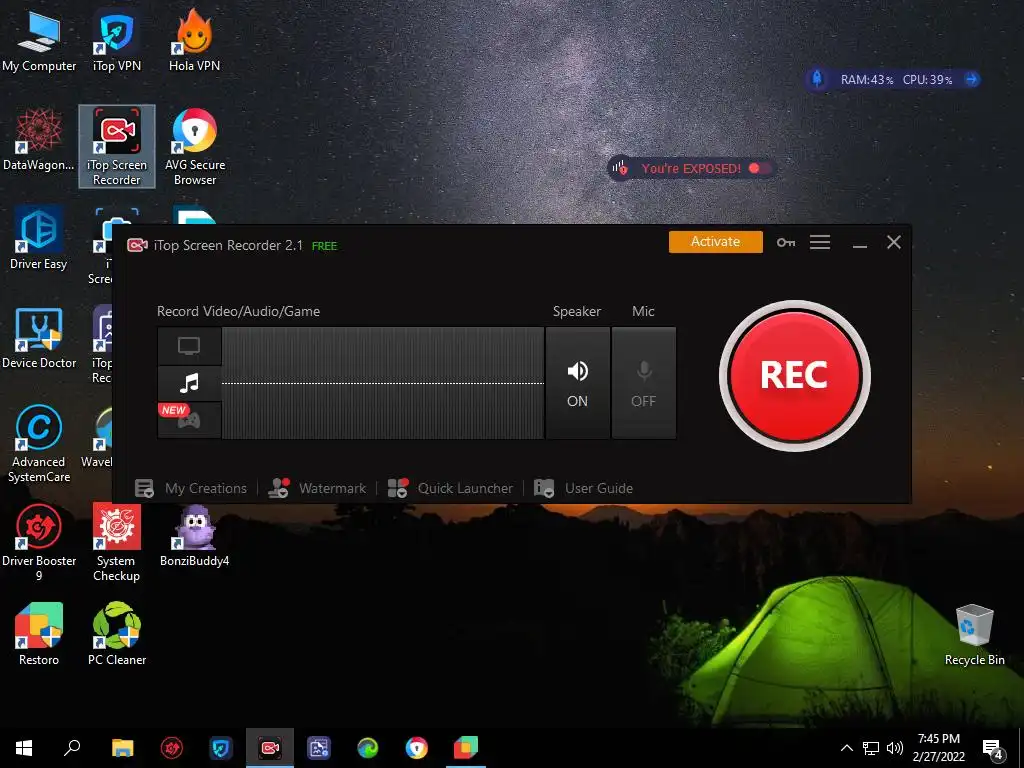Open the notification center with 4 alerts
Viewport: 1024px width, 768px height.
tap(993, 749)
